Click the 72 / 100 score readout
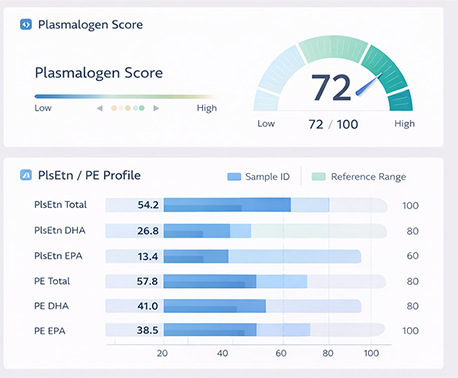This screenshot has height=378, width=458. 333,124
